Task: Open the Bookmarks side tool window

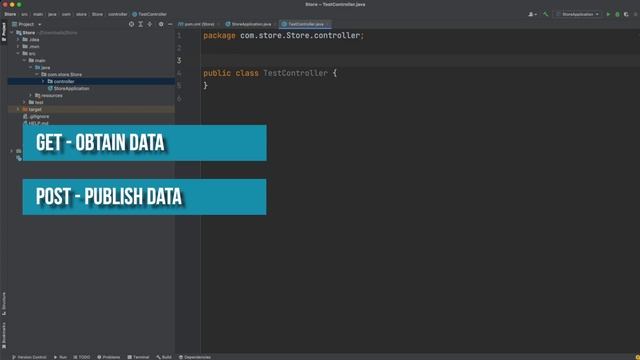Action: click(4, 336)
